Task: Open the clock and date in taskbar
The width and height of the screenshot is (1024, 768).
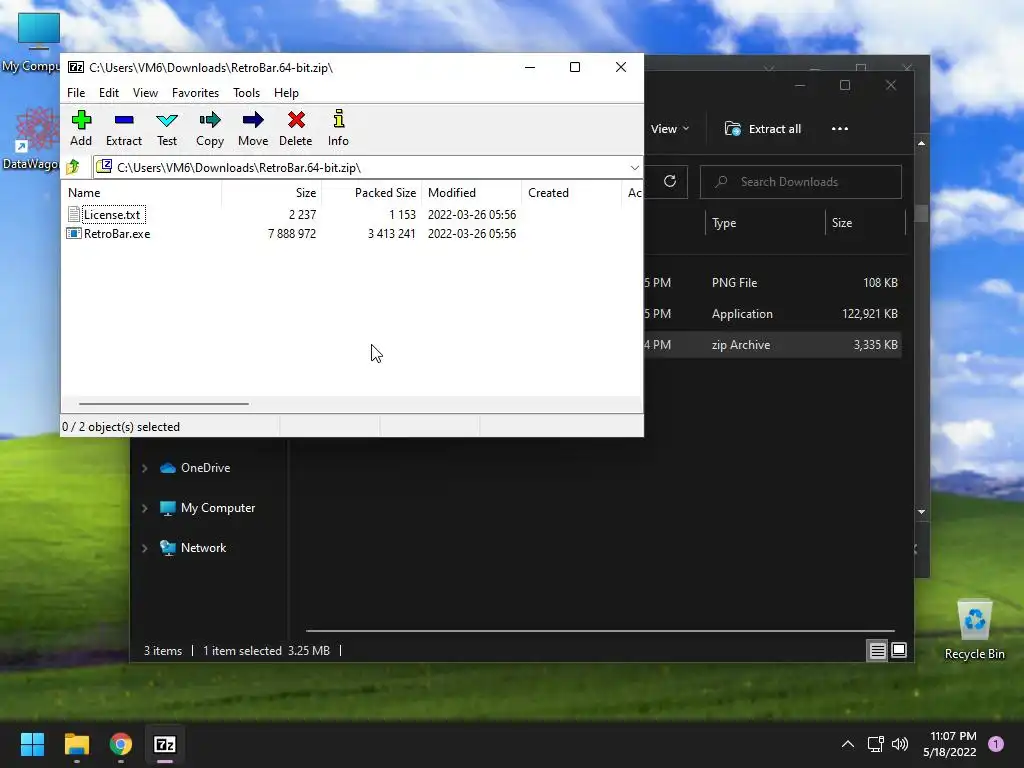Action: tap(950, 744)
